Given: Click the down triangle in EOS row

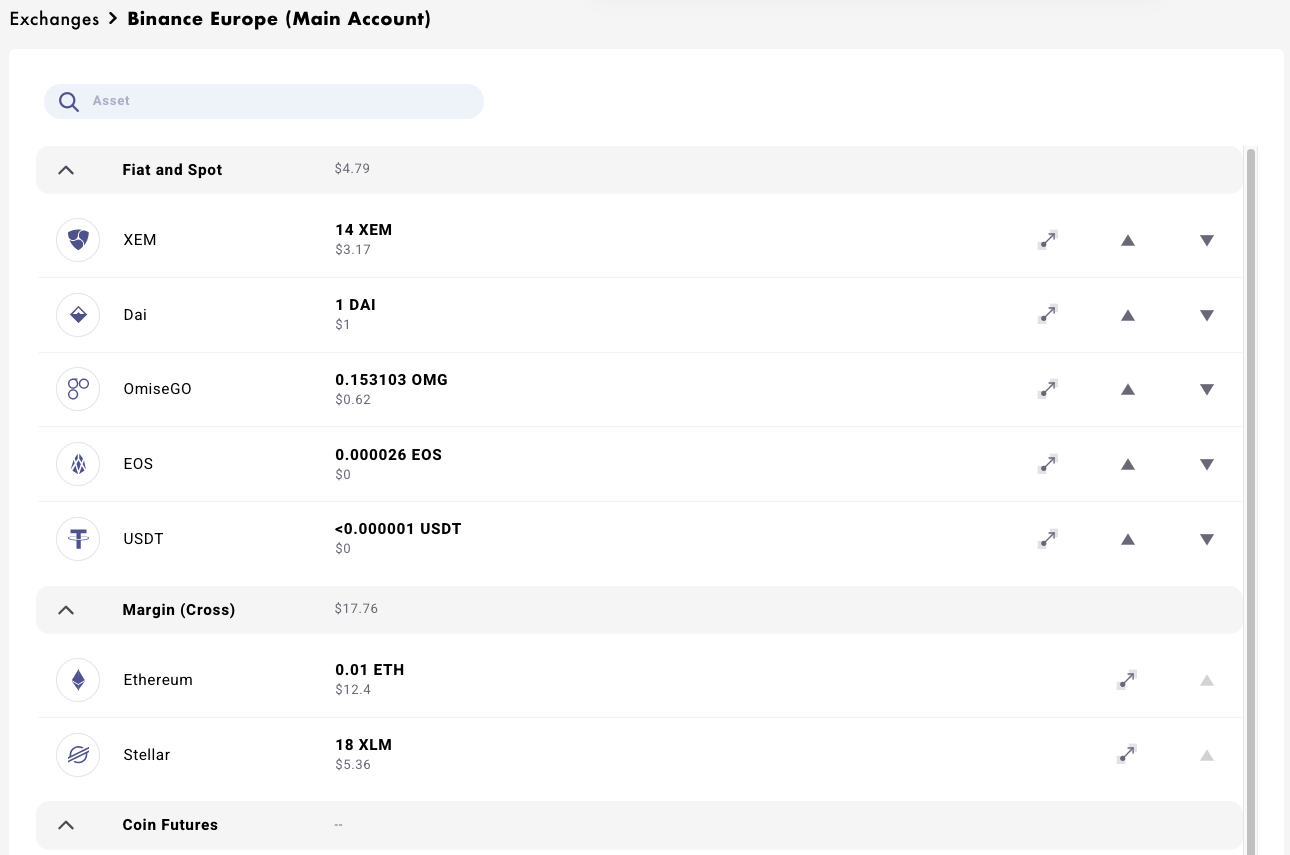Looking at the screenshot, I should click(1207, 464).
